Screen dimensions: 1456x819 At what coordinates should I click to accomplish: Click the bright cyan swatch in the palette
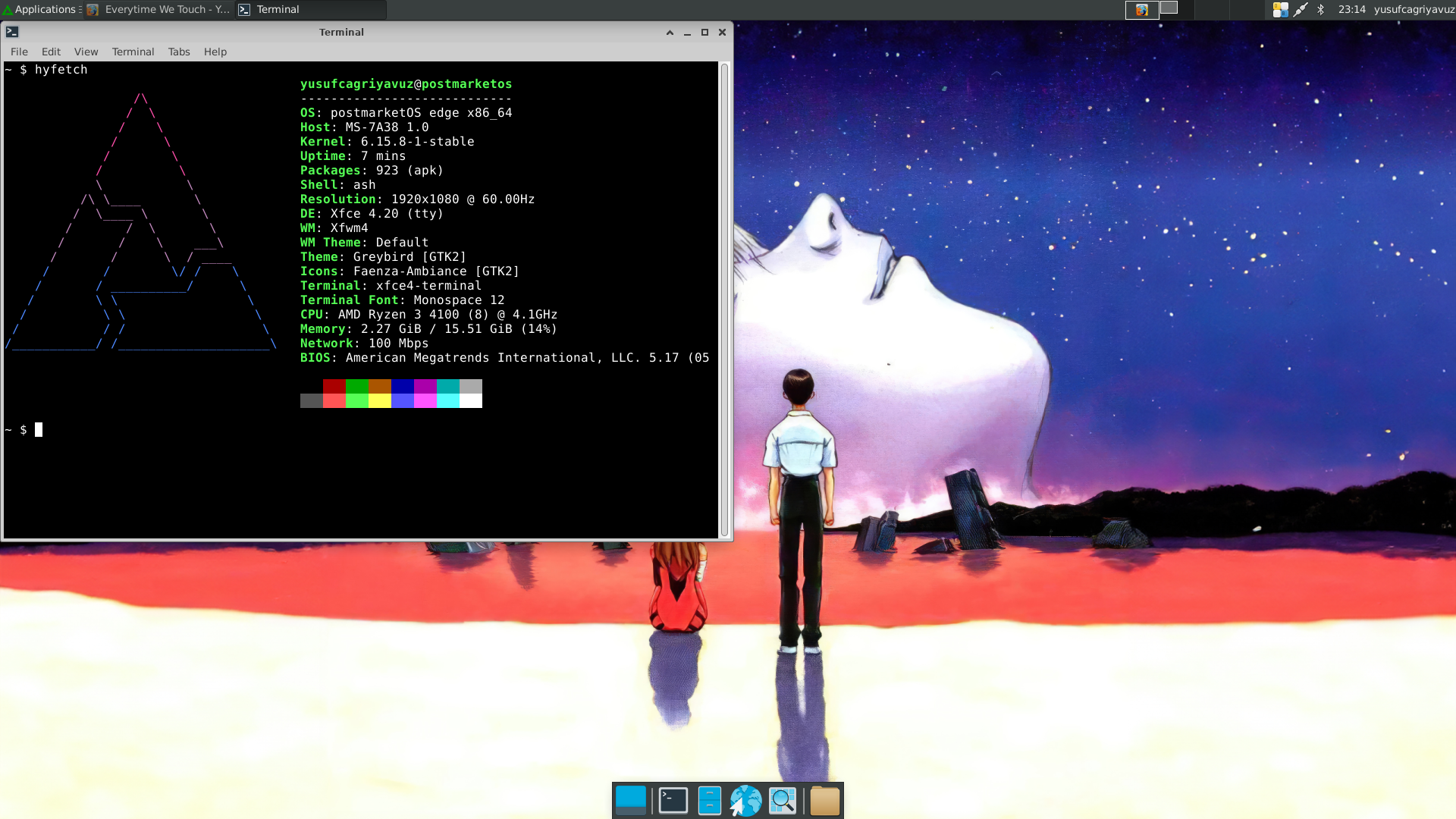pyautogui.click(x=448, y=400)
